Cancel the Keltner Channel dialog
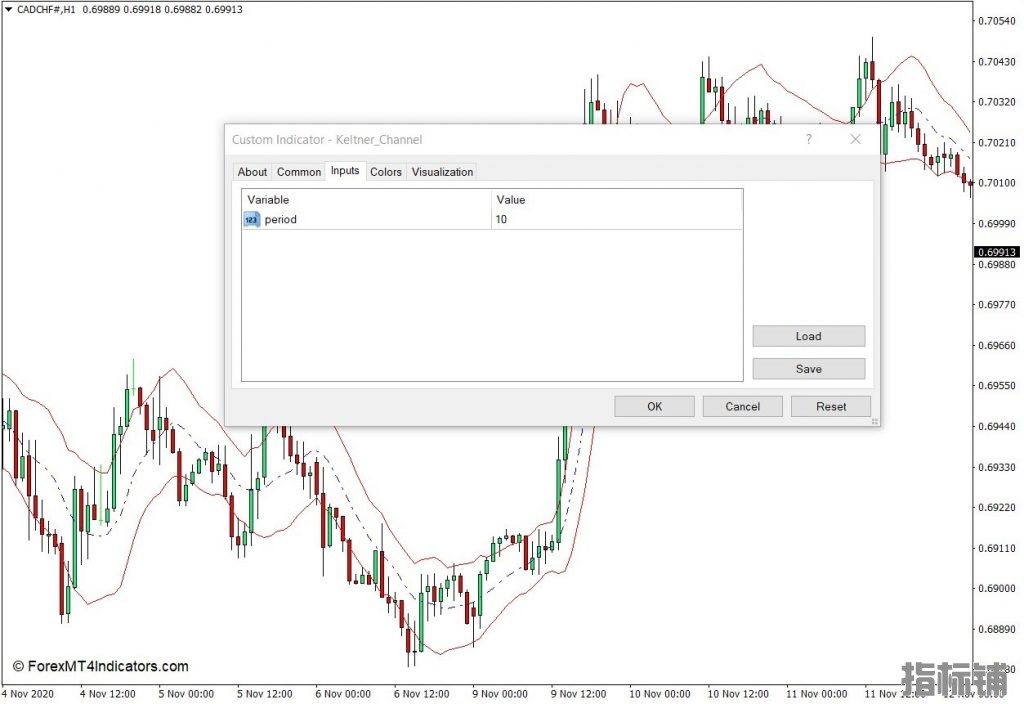 pyautogui.click(x=742, y=406)
